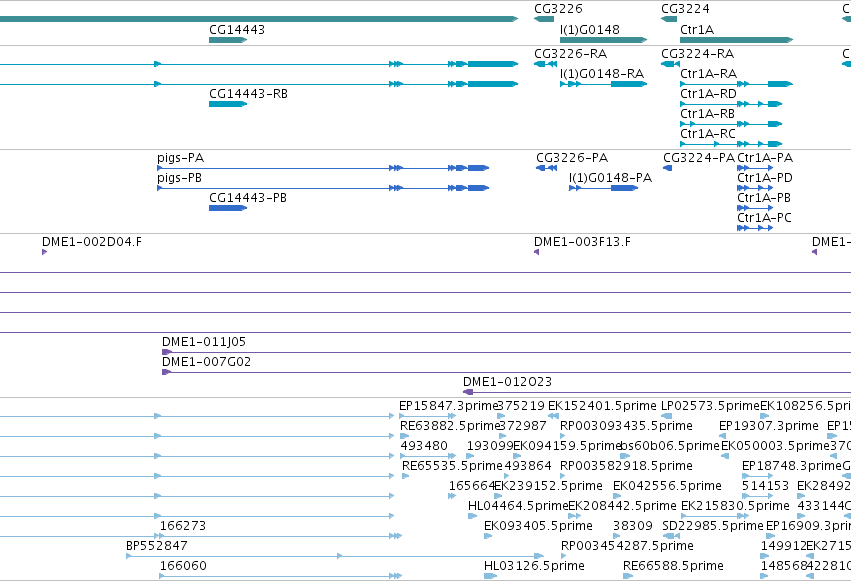The width and height of the screenshot is (851, 581).
Task: Click the 166273 EST label
Action: coord(183,526)
